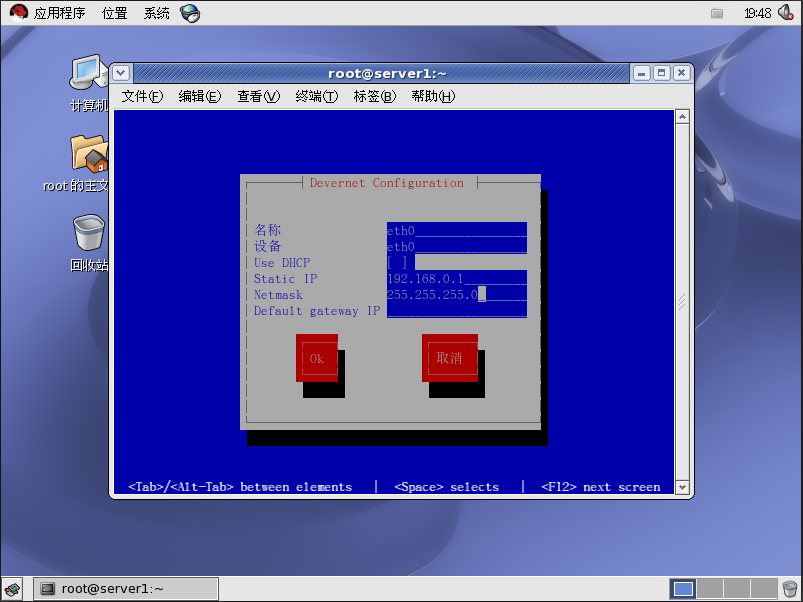Switch to the second workspace
This screenshot has width=803, height=602.
point(710,589)
